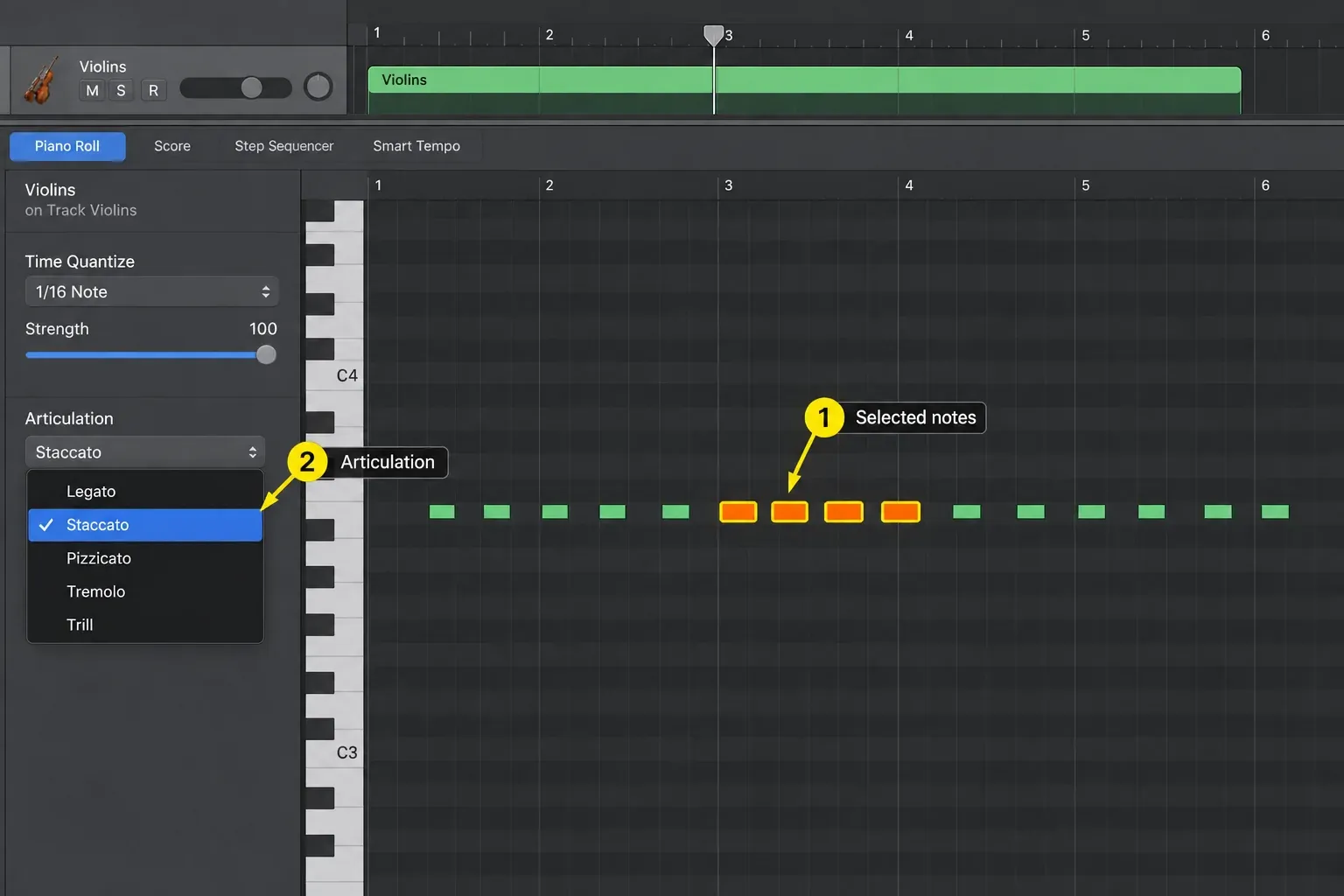Click bar 2 in piano roll ruler
The height and width of the screenshot is (896, 1344).
click(x=549, y=185)
